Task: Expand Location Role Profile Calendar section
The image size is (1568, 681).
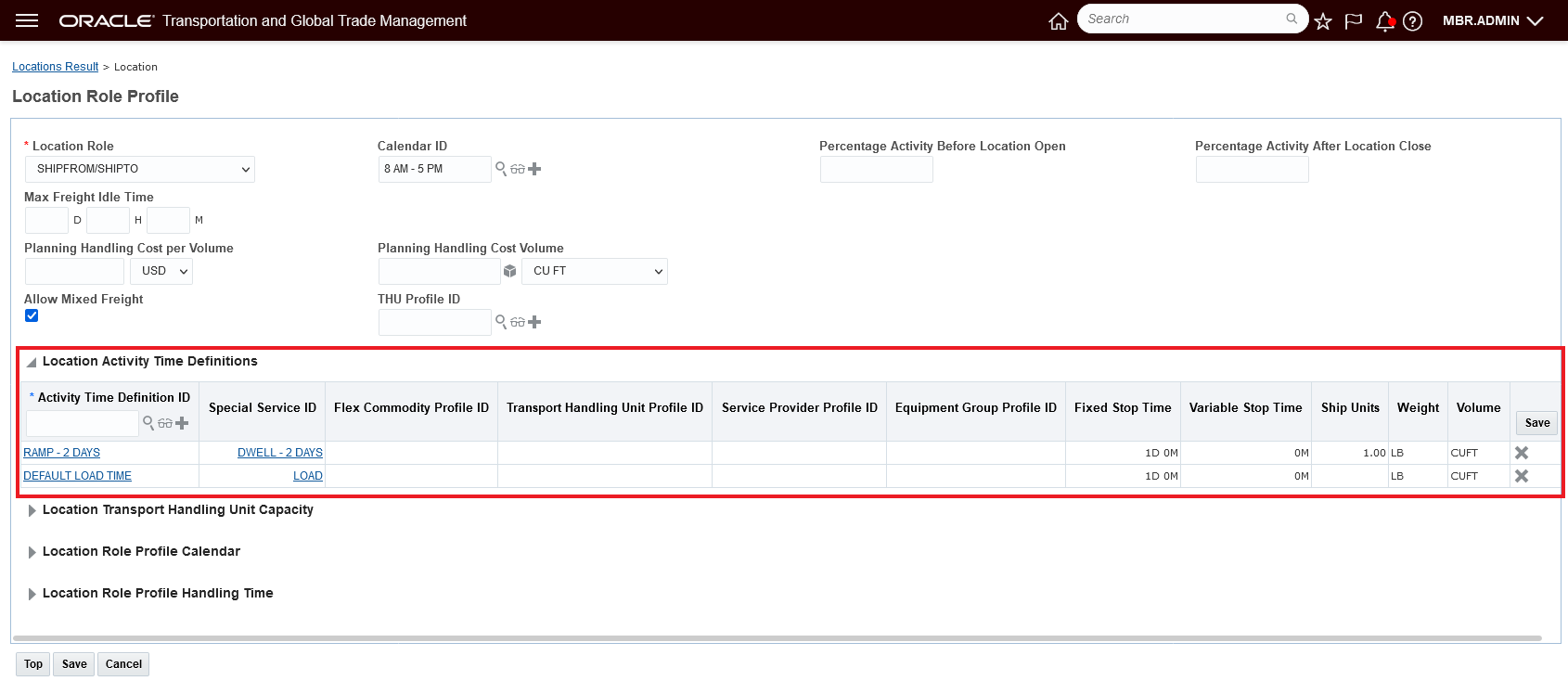Action: click(x=32, y=552)
